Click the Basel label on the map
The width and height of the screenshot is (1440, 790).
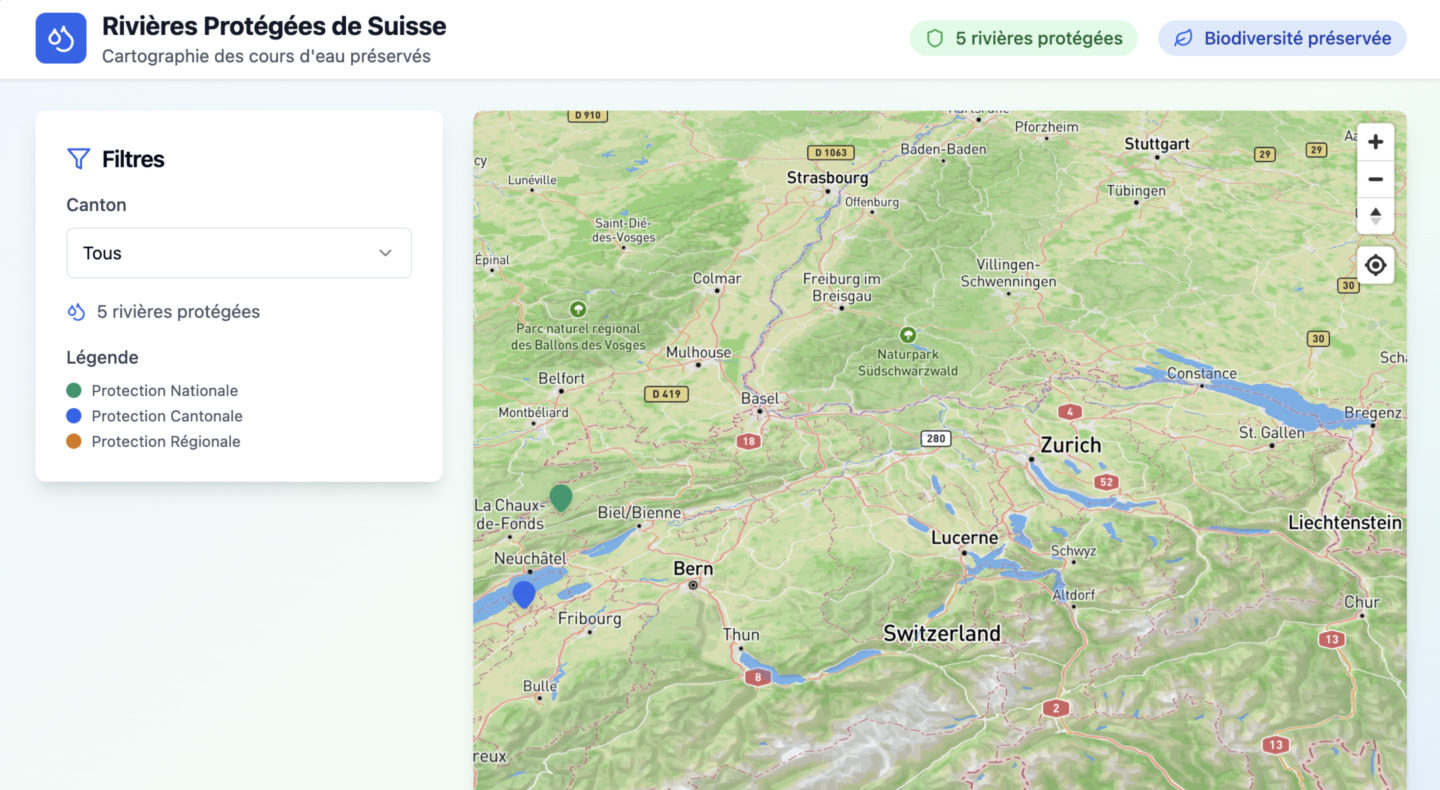coord(760,398)
